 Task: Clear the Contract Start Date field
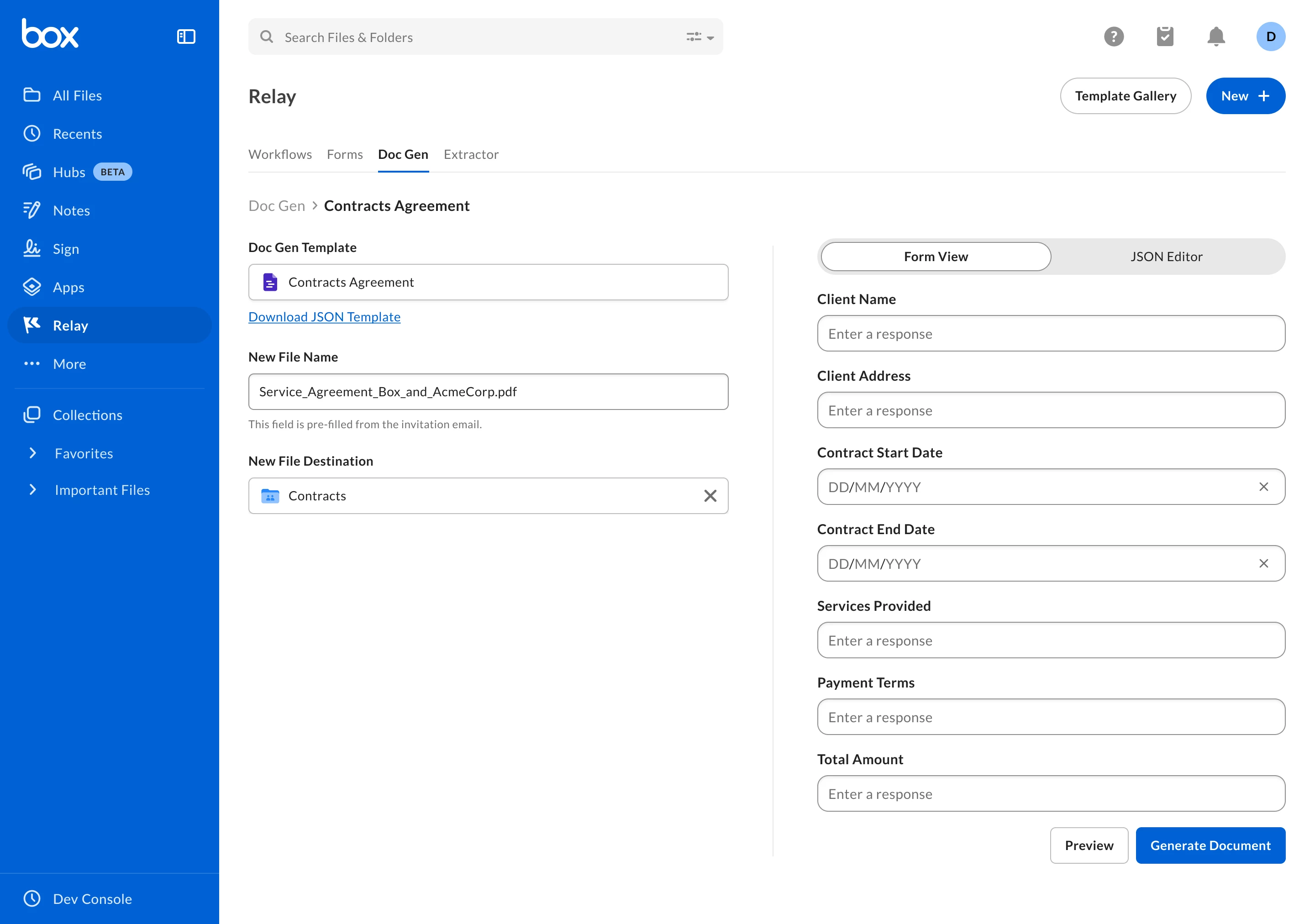point(1263,487)
